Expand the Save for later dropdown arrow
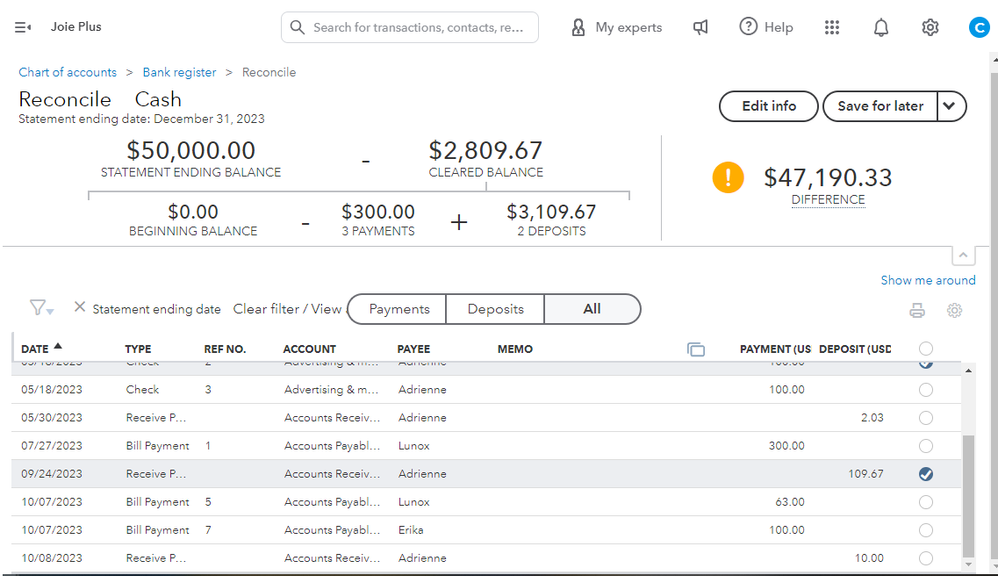Screen dimensions: 998x576 951,106
